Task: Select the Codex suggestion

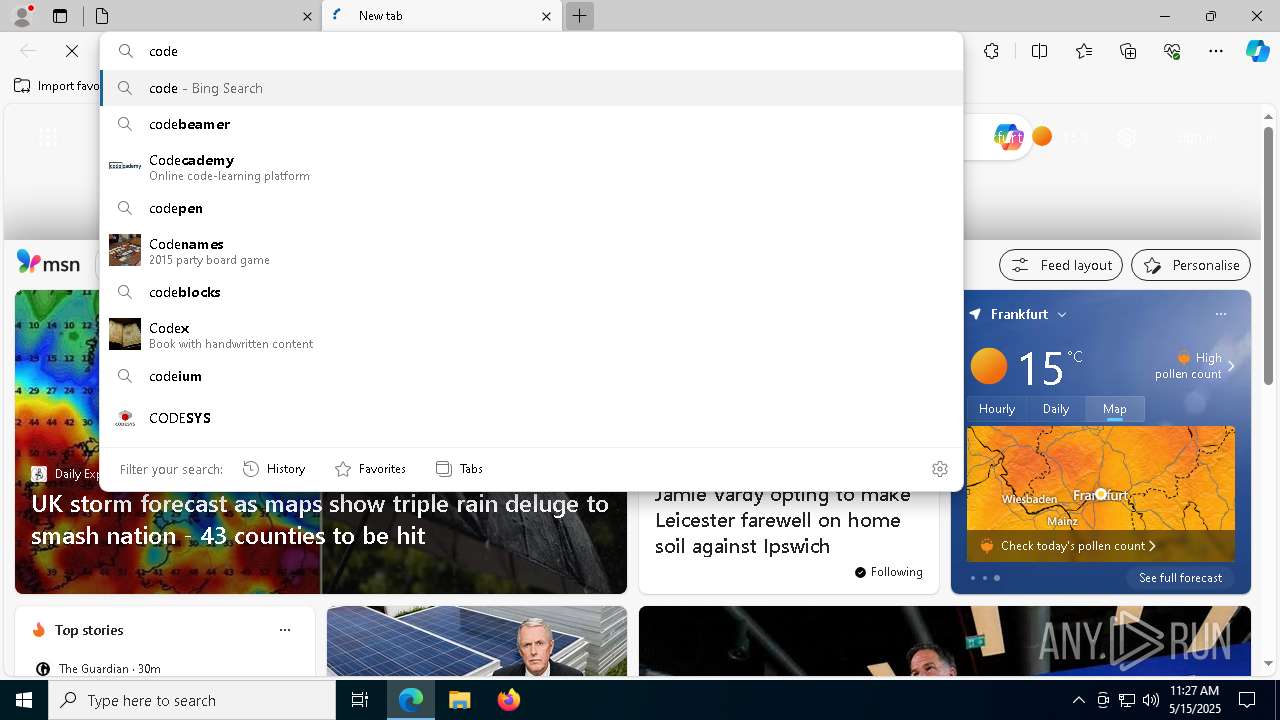Action: [x=531, y=335]
